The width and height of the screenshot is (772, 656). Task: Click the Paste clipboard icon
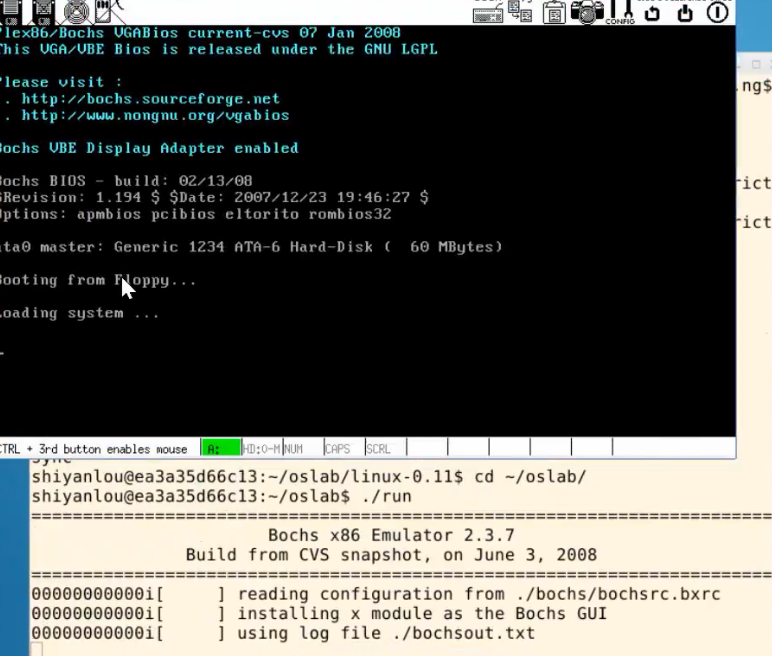tap(554, 12)
